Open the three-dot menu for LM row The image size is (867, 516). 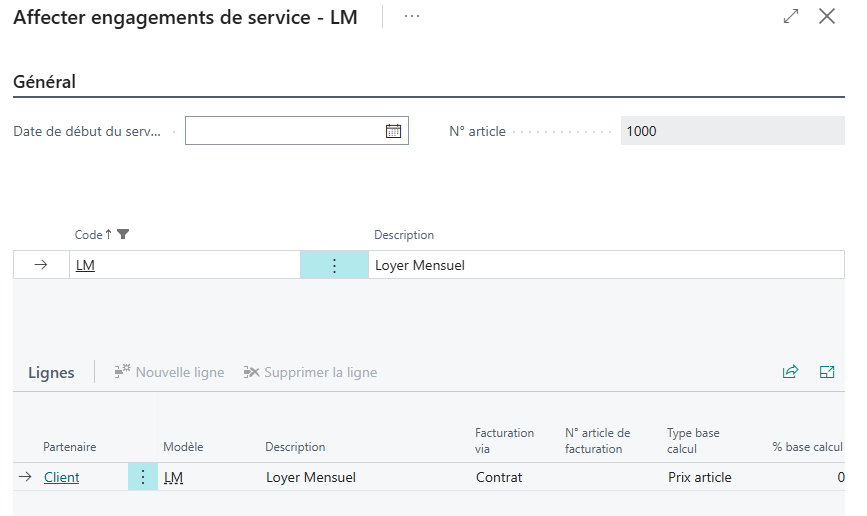[x=334, y=265]
